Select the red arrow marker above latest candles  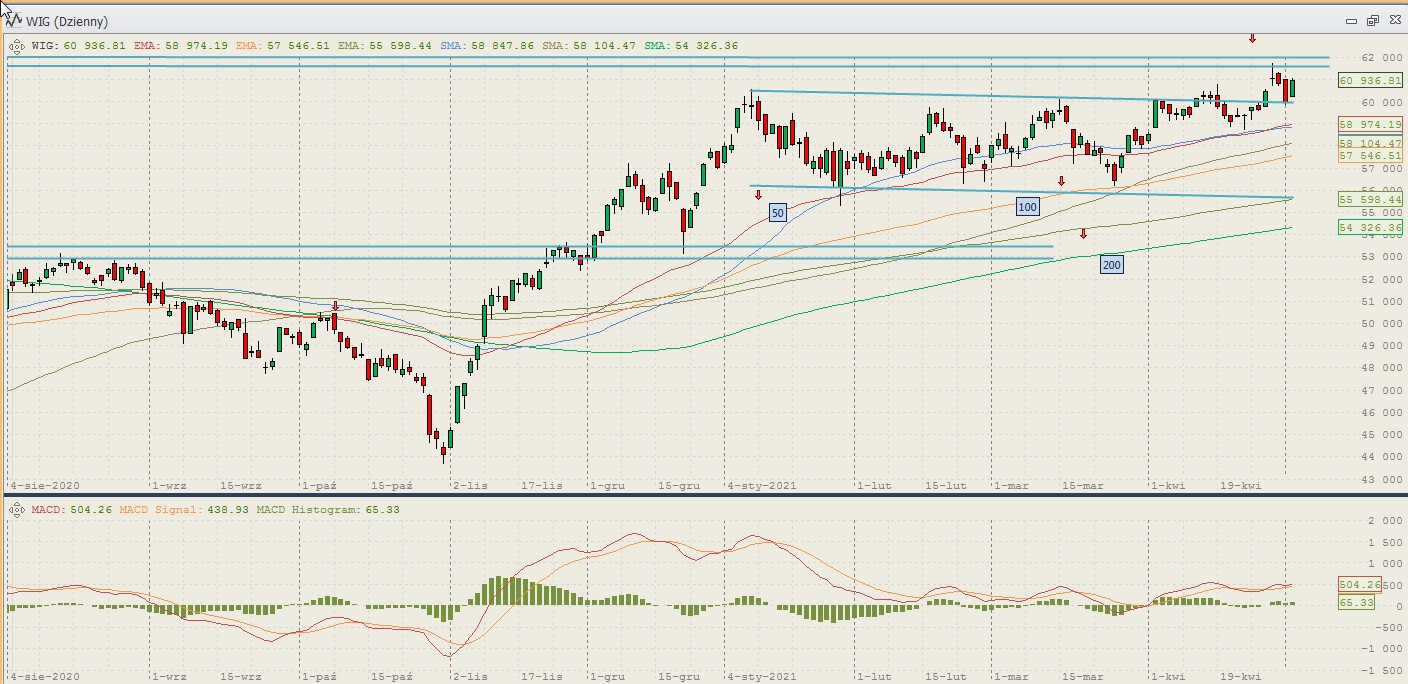coord(1251,39)
